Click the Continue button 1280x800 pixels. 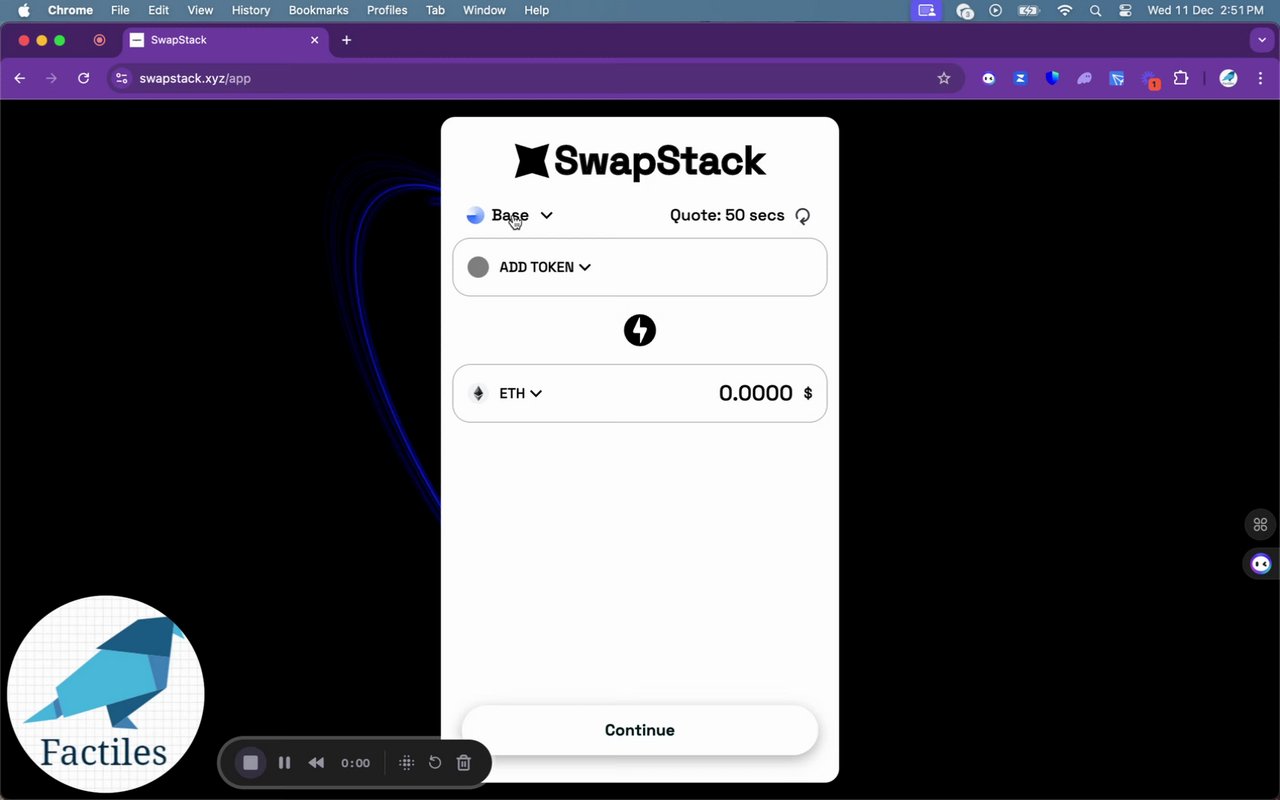[640, 730]
